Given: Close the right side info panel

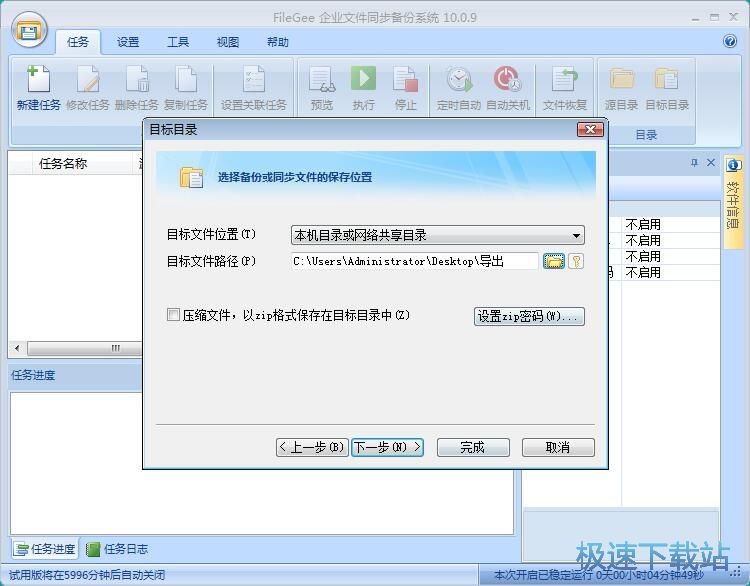Looking at the screenshot, I should [711, 163].
